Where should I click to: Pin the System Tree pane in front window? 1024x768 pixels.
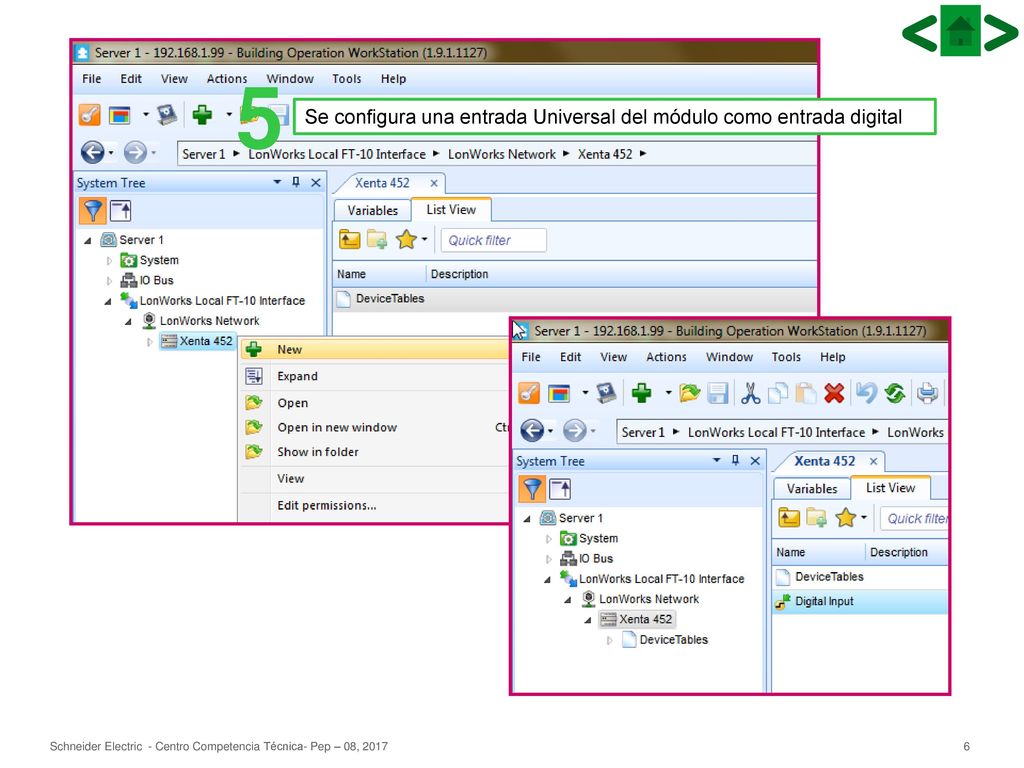tap(735, 460)
